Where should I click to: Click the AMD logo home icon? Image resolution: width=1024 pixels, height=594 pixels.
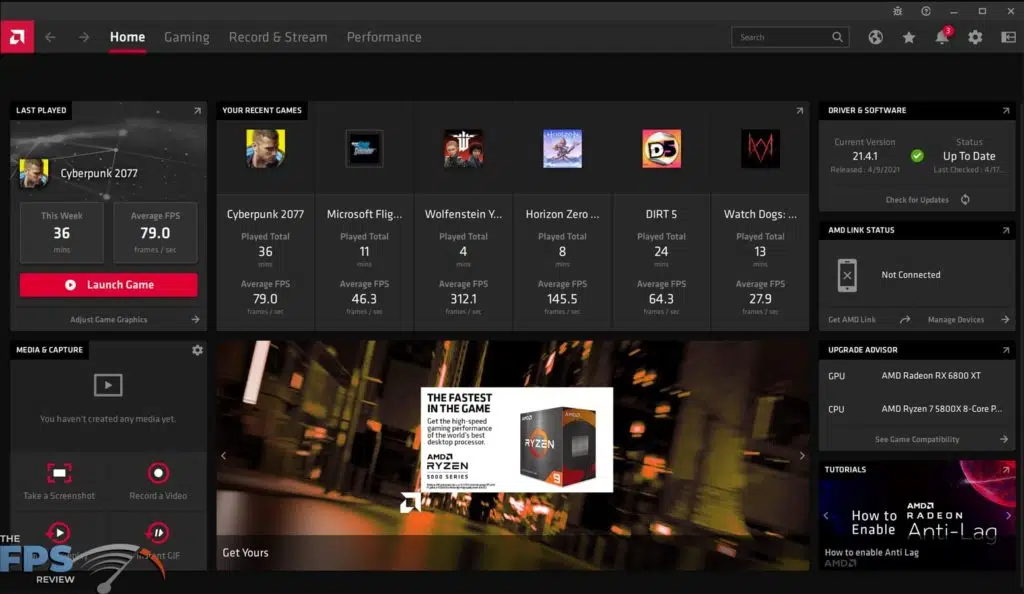click(x=17, y=37)
